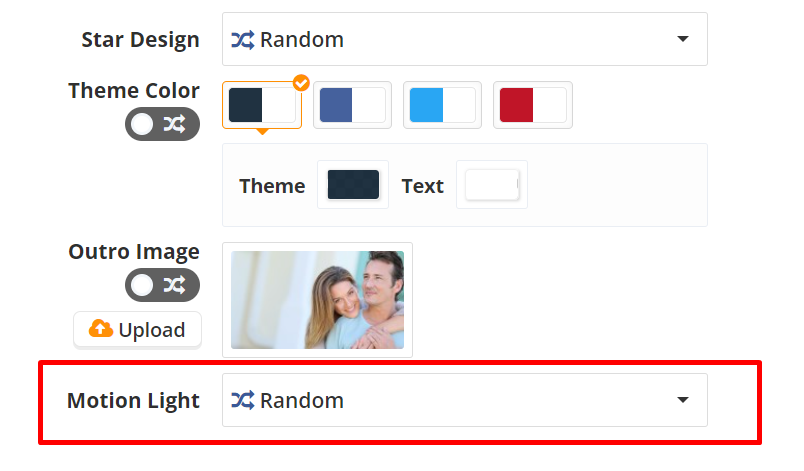Open the Star Design dropdown
The image size is (804, 471).
click(464, 40)
